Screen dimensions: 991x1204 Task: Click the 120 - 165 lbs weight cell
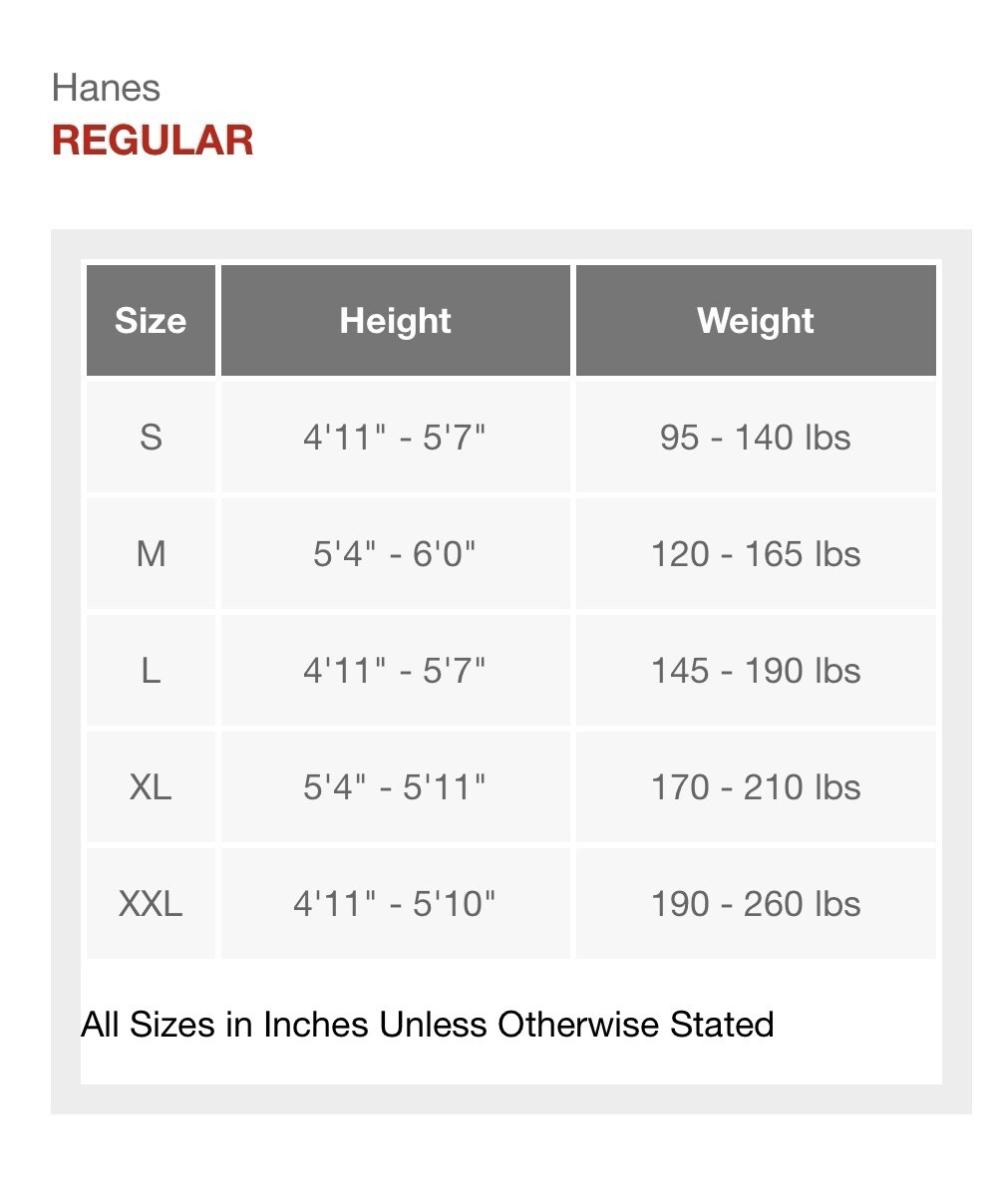click(756, 553)
